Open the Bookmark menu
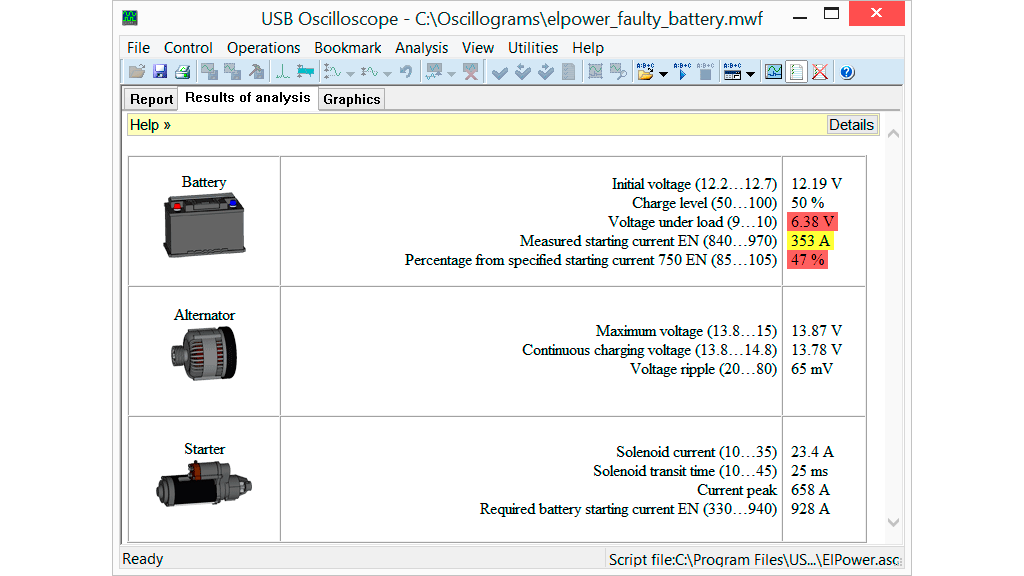Viewport: 1024px width, 576px height. tap(347, 48)
